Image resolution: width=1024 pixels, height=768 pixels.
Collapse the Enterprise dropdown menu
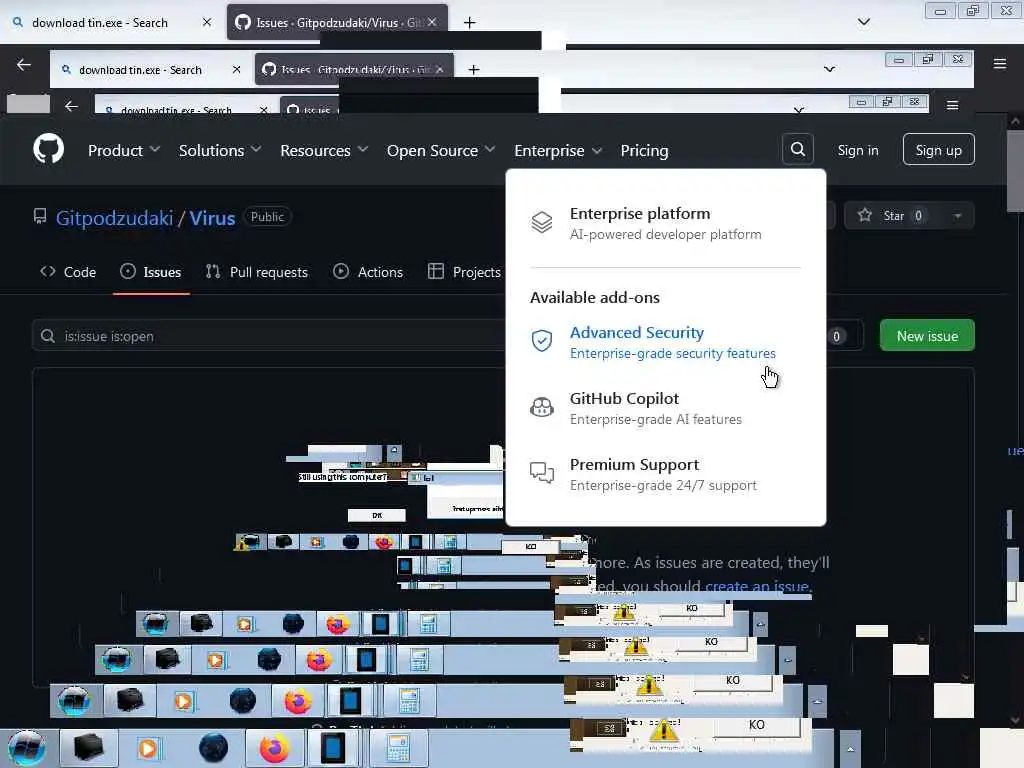558,150
